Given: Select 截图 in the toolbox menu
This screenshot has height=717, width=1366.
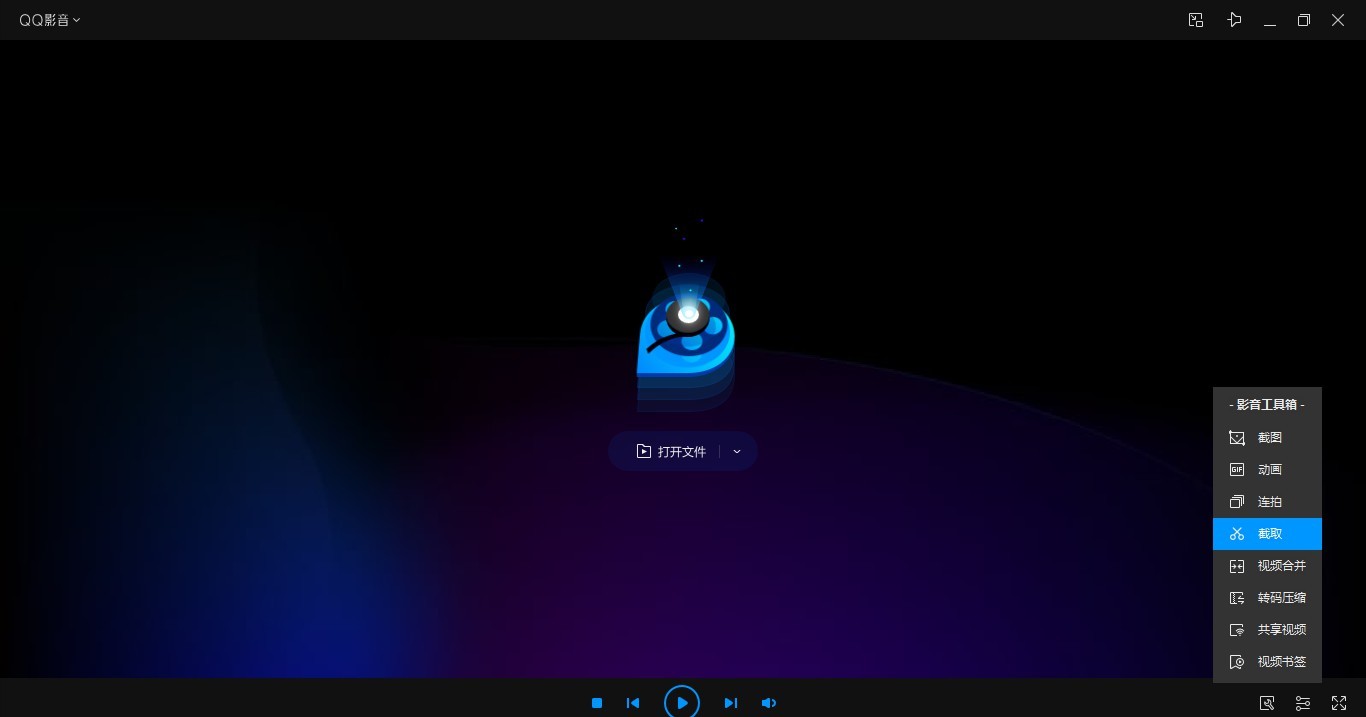Looking at the screenshot, I should pos(1267,438).
